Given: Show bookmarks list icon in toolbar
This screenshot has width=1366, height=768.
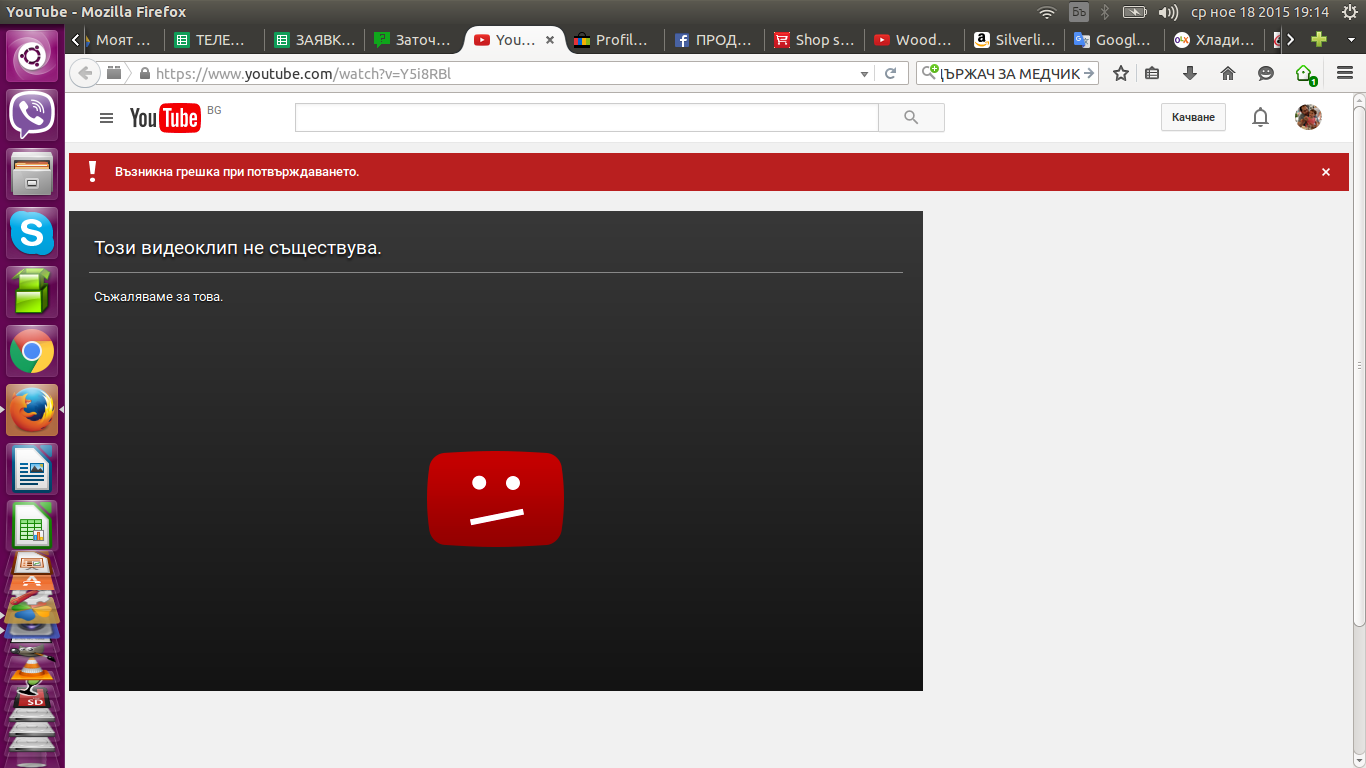Looking at the screenshot, I should pyautogui.click(x=1152, y=73).
